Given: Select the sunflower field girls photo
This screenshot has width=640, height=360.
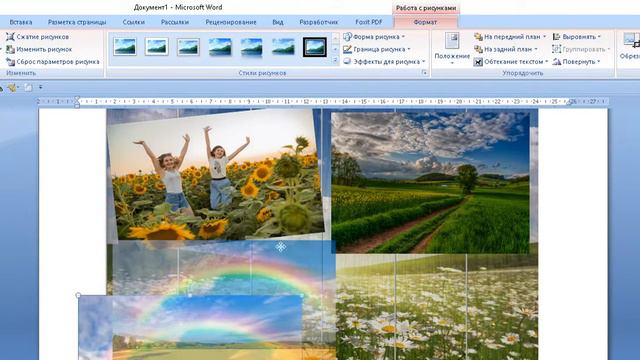Looking at the screenshot, I should 216,175.
